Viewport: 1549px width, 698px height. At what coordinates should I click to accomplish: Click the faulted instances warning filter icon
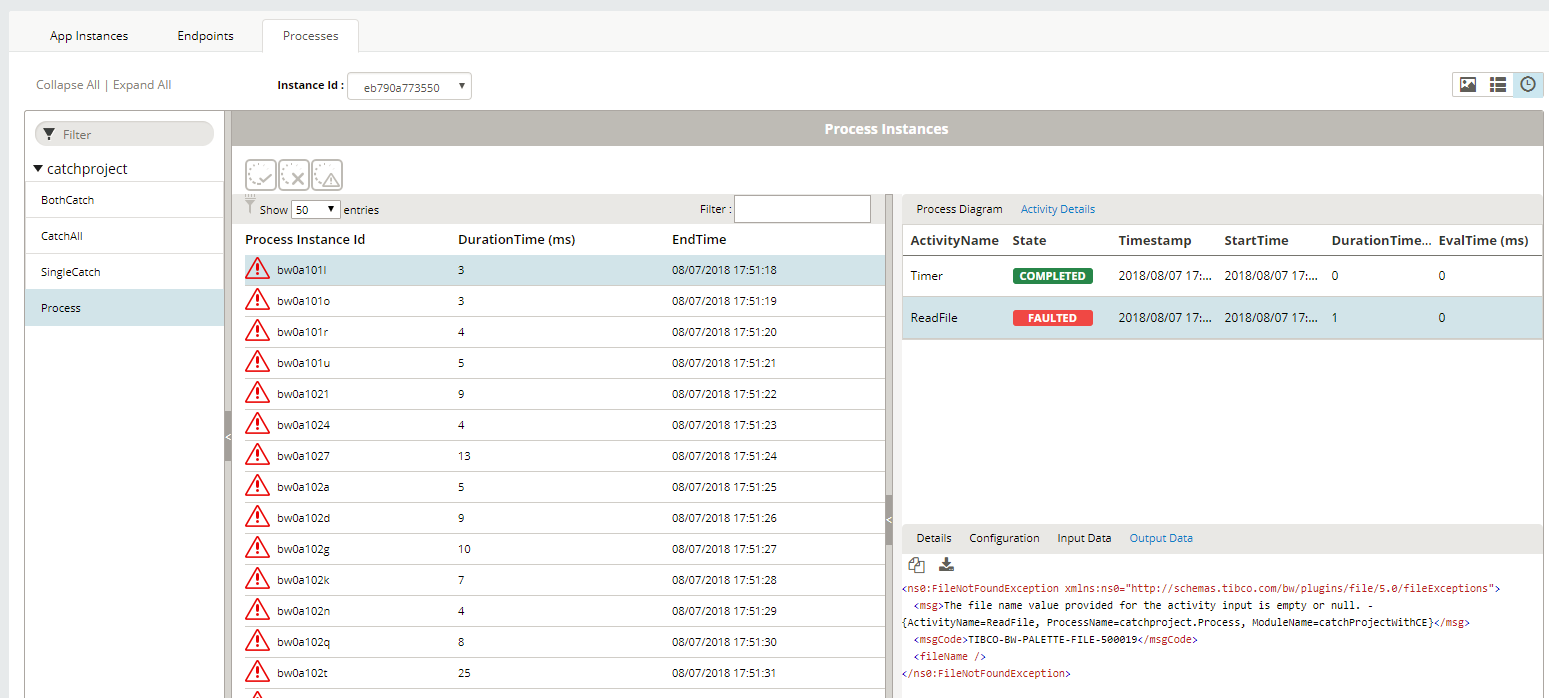coord(327,175)
